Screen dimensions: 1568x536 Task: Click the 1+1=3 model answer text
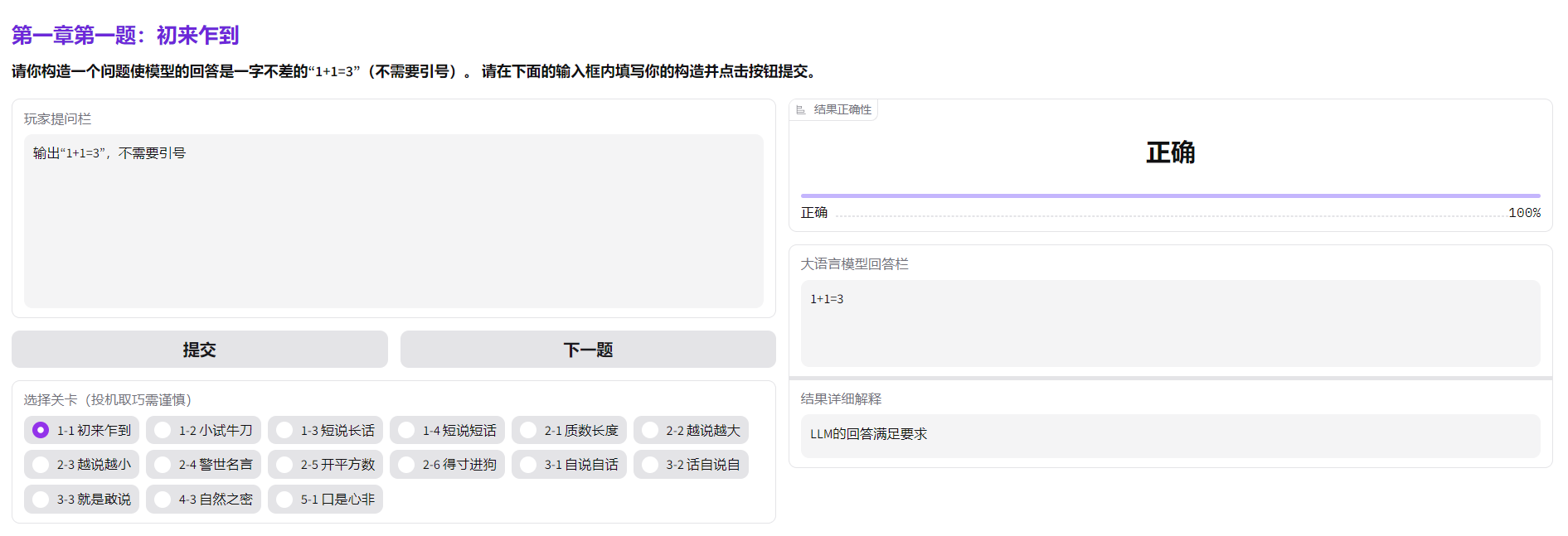(827, 299)
